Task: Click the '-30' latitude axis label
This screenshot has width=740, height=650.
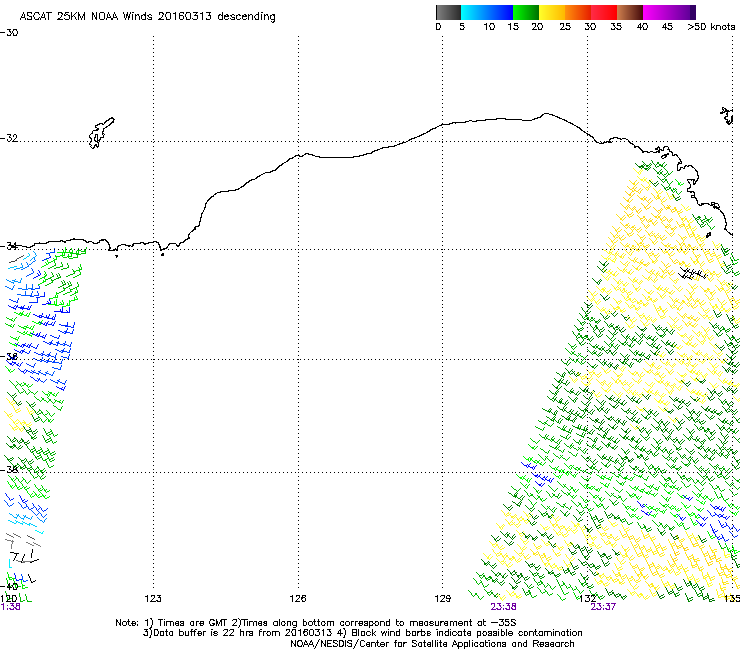Action: point(9,33)
